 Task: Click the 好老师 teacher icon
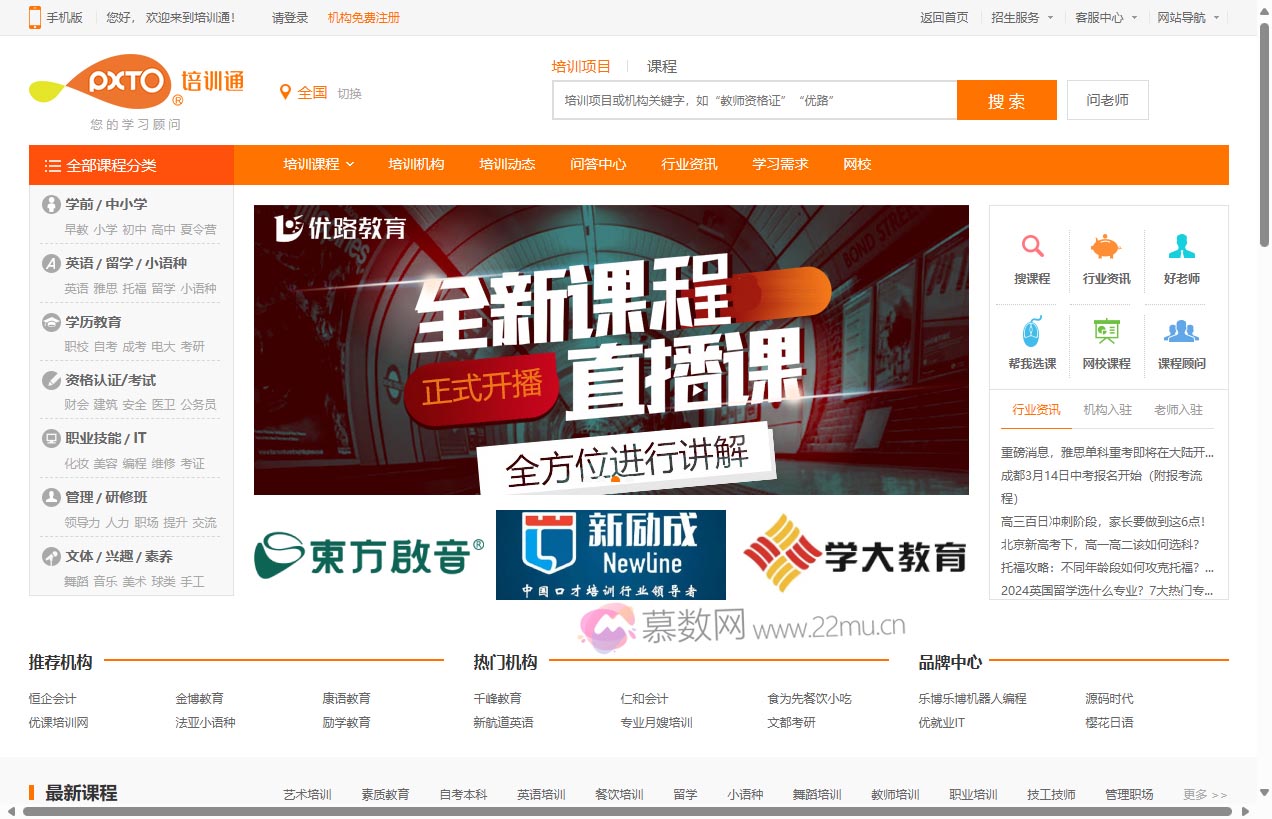(1181, 247)
